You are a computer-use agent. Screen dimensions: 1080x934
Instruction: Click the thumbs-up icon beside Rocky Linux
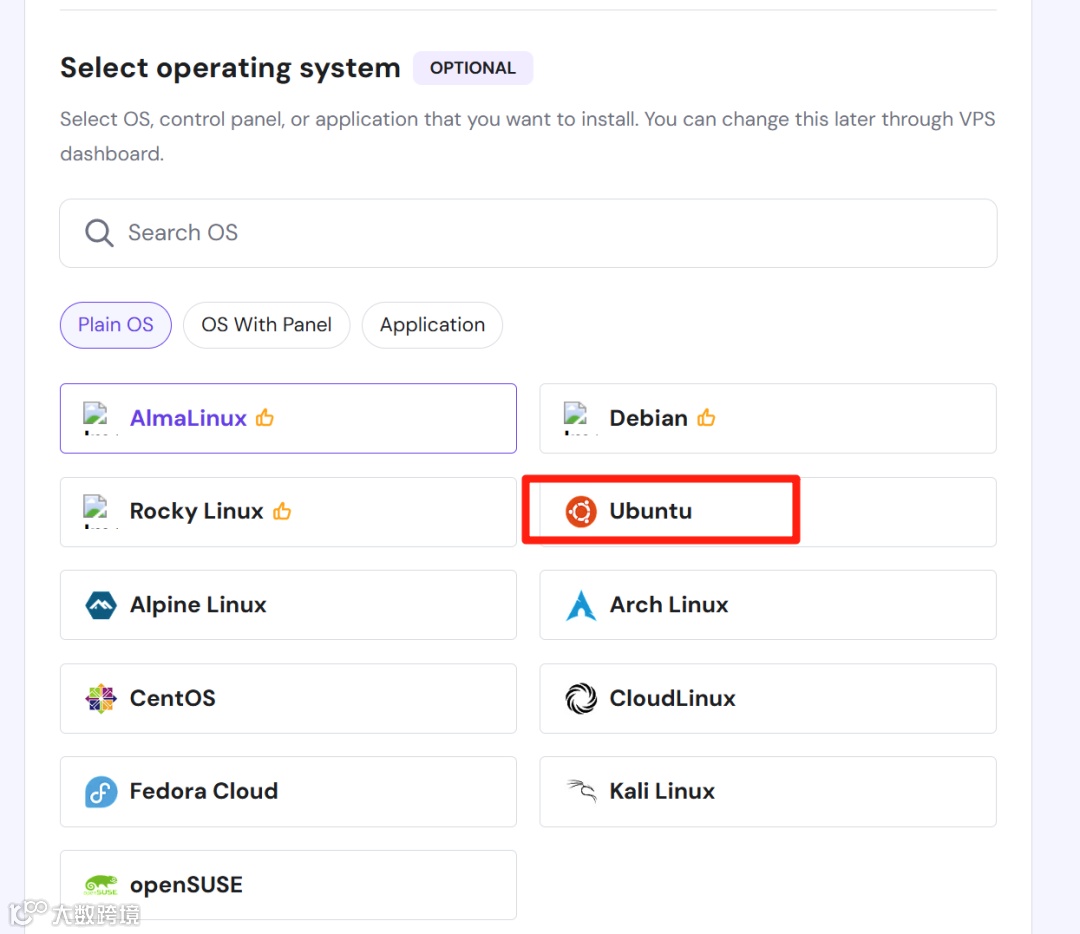click(282, 511)
